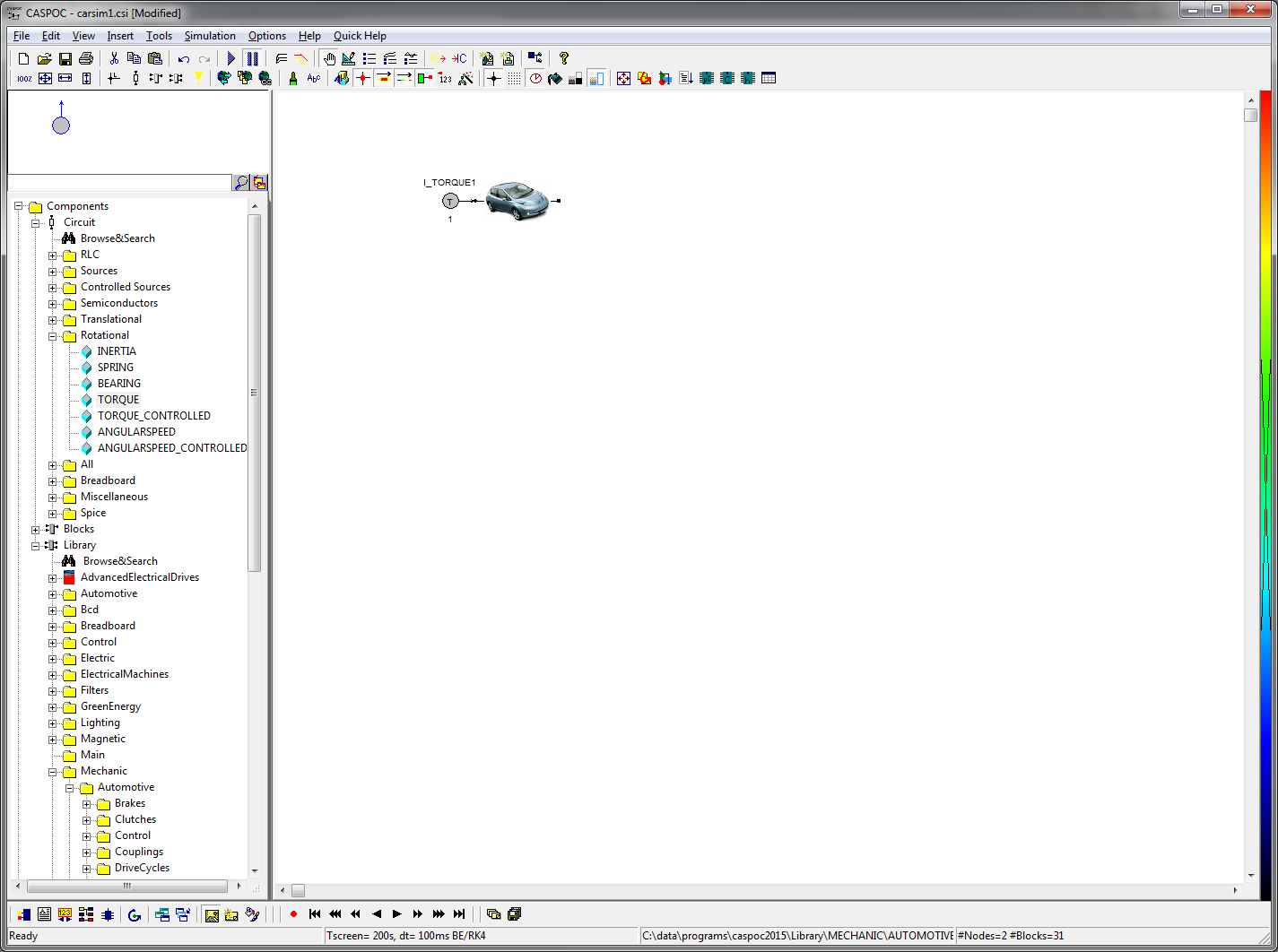Print the schematic with the printer icon
The height and width of the screenshot is (952, 1278).
point(86,58)
